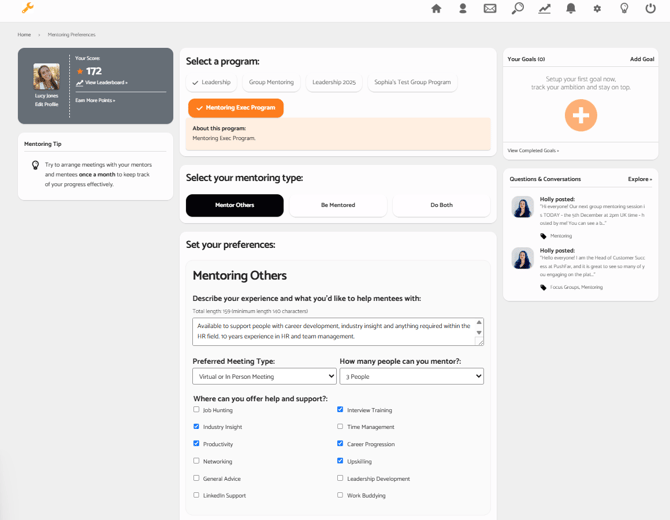Click the lightbulb icon in Mentoring Tip
This screenshot has width=670, height=520.
35,165
